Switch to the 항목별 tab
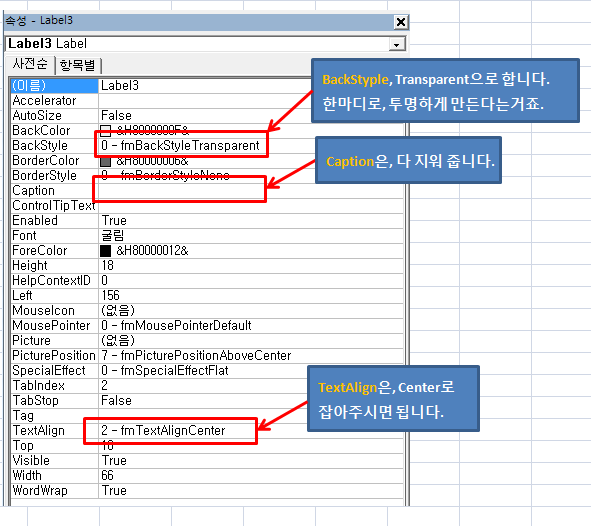Image resolution: width=591 pixels, height=526 pixels. click(78, 65)
